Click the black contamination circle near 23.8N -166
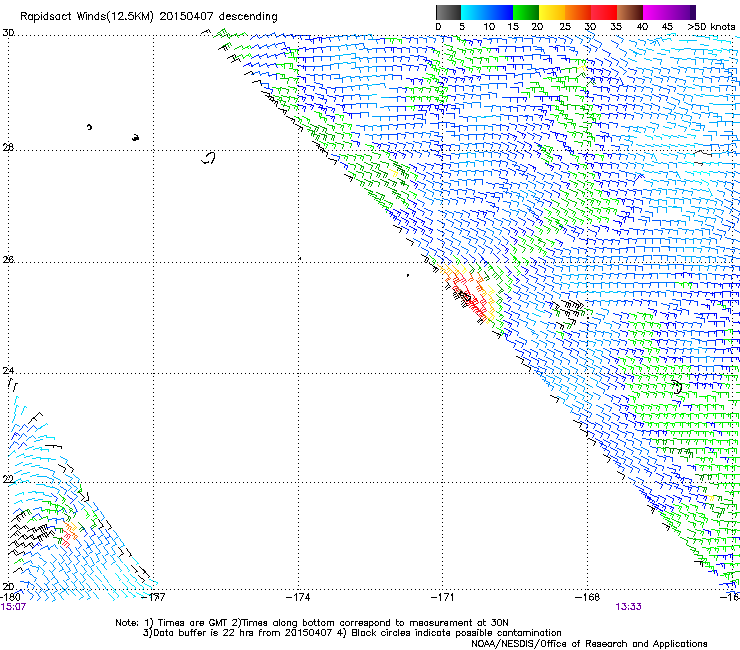Screen dimensions: 740x650 click(677, 387)
